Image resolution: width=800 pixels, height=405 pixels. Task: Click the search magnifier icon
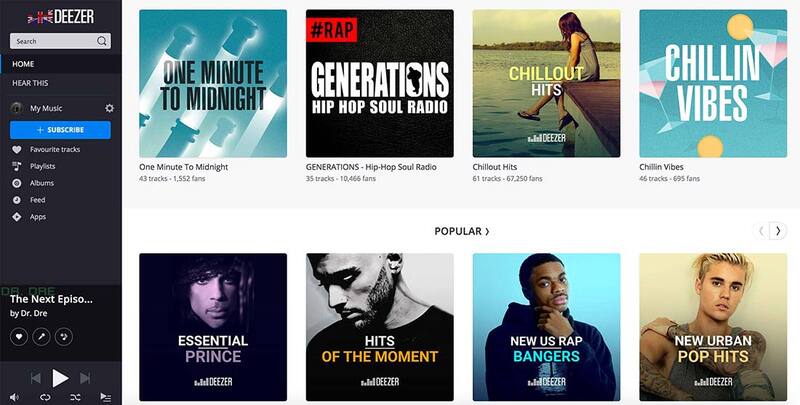[102, 41]
